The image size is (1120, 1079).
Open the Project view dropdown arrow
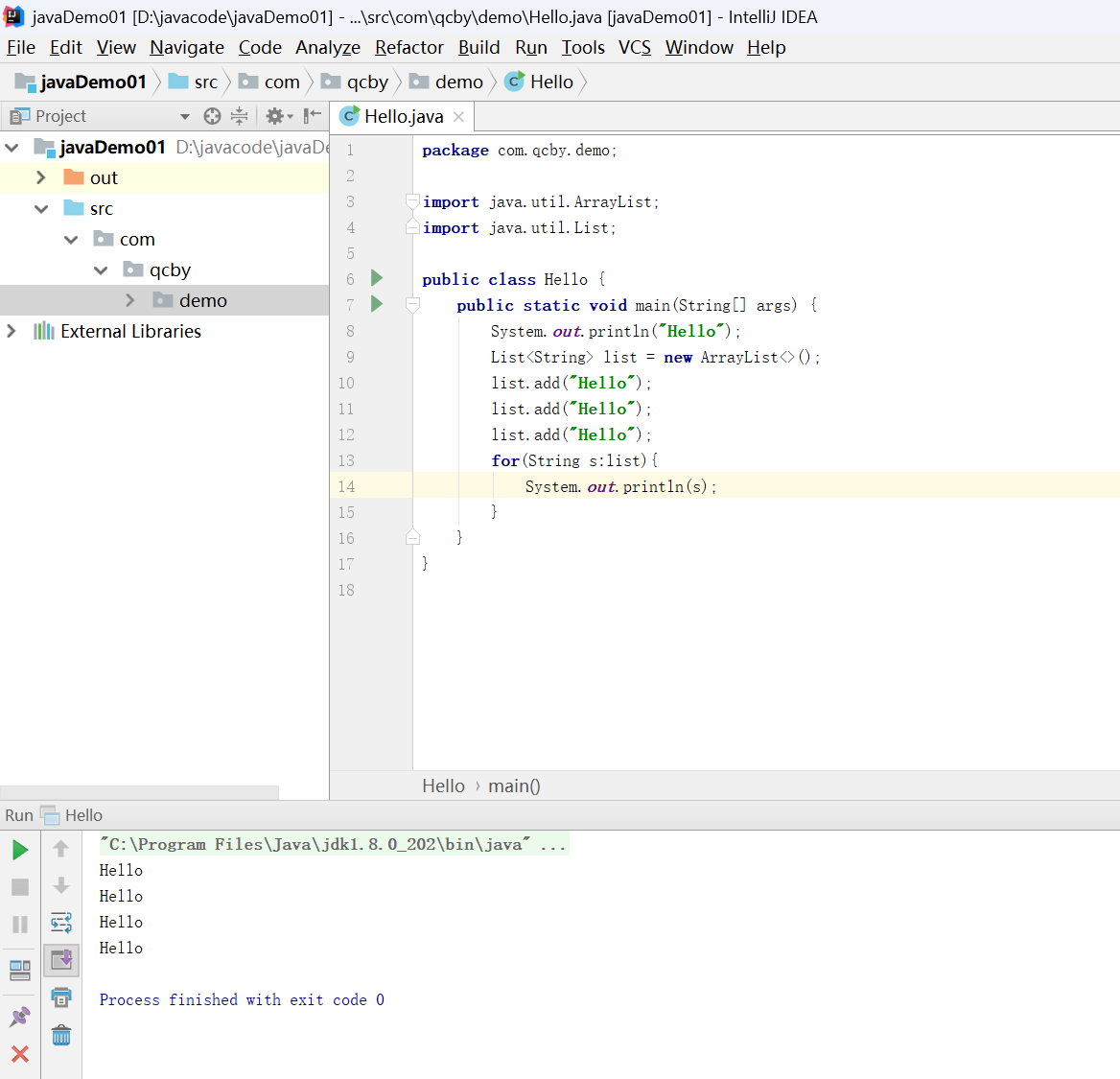click(184, 116)
